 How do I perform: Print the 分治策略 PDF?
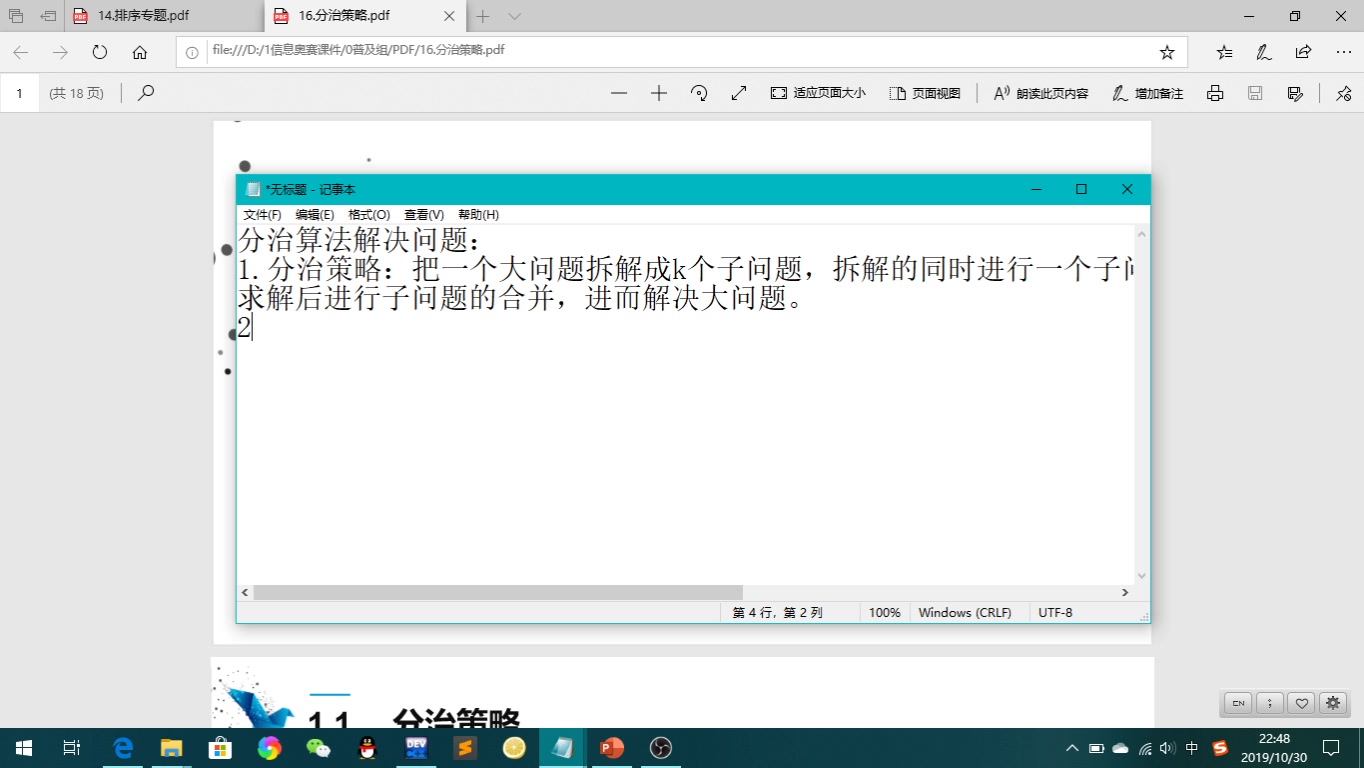pyautogui.click(x=1214, y=92)
